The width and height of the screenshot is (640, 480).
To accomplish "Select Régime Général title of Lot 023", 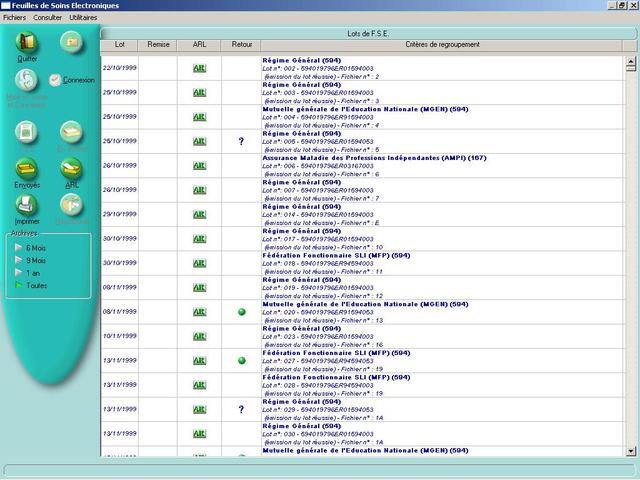I will pyautogui.click(x=302, y=329).
